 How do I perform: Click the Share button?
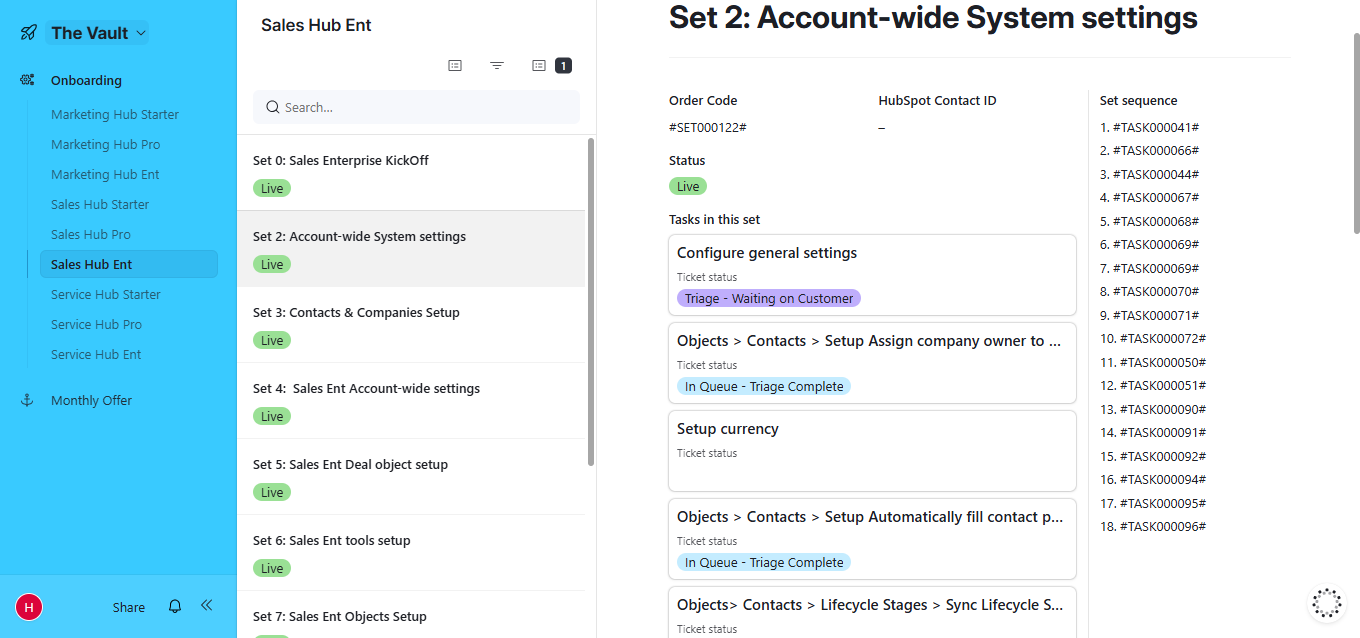coord(129,607)
